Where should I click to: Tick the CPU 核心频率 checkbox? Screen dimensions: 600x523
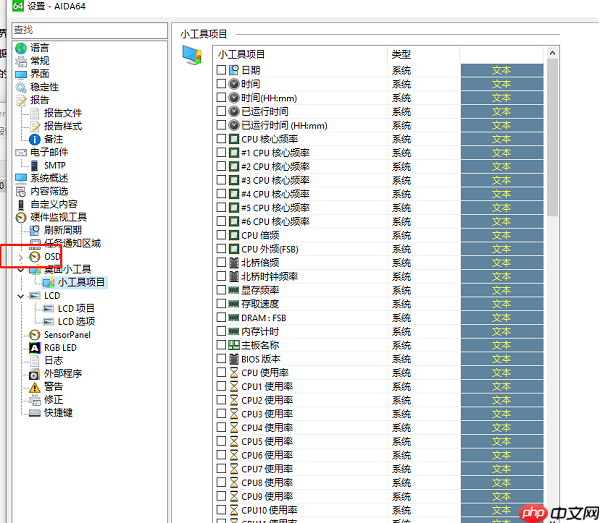[x=221, y=138]
